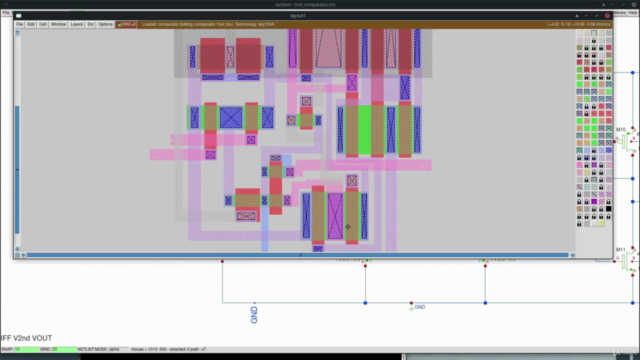Select the black layer swatch in palette
Viewport: 640px width, 360px height.
coord(609,209)
